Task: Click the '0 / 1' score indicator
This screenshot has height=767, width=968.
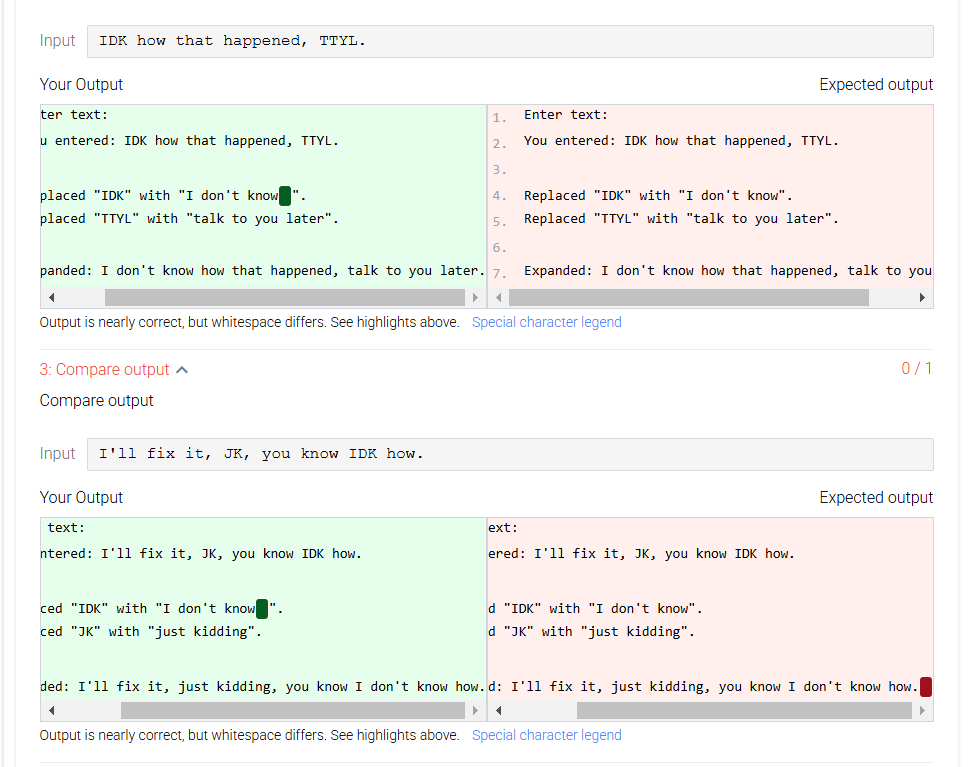Action: 917,368
